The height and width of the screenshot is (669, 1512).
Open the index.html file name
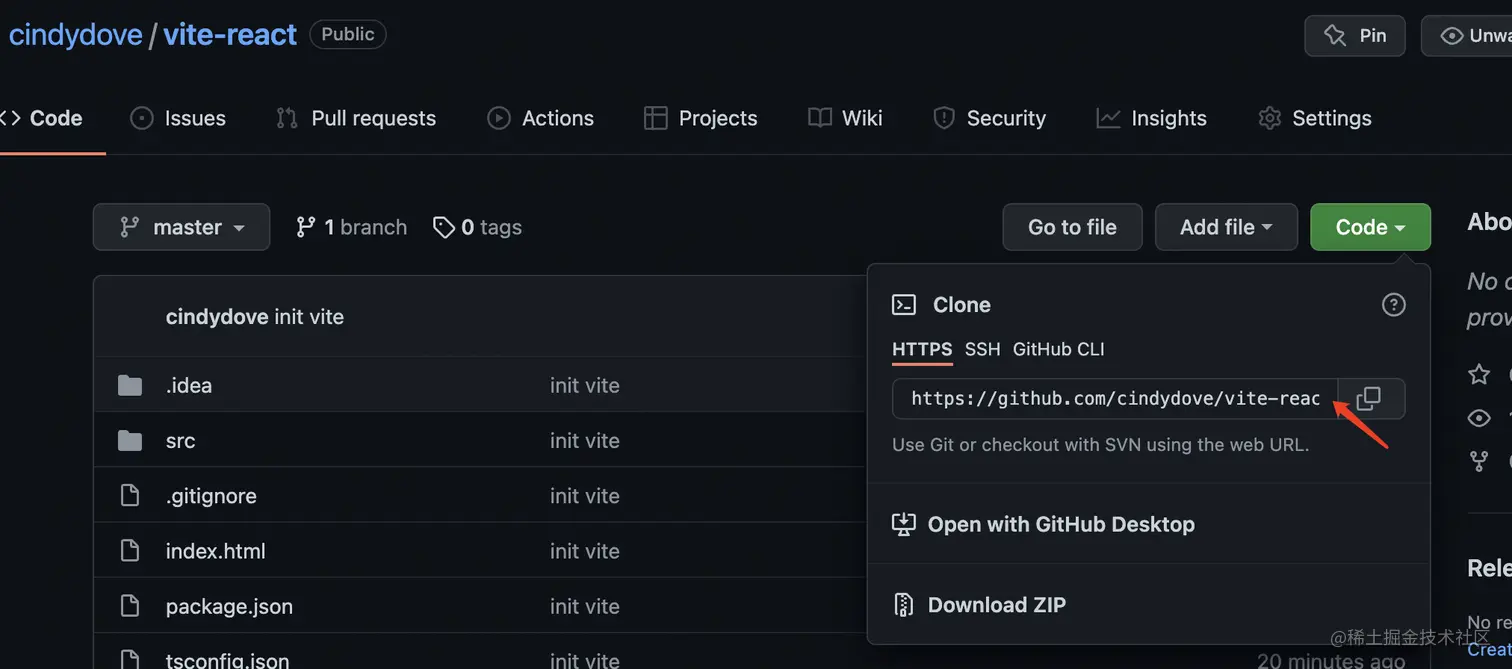click(216, 551)
